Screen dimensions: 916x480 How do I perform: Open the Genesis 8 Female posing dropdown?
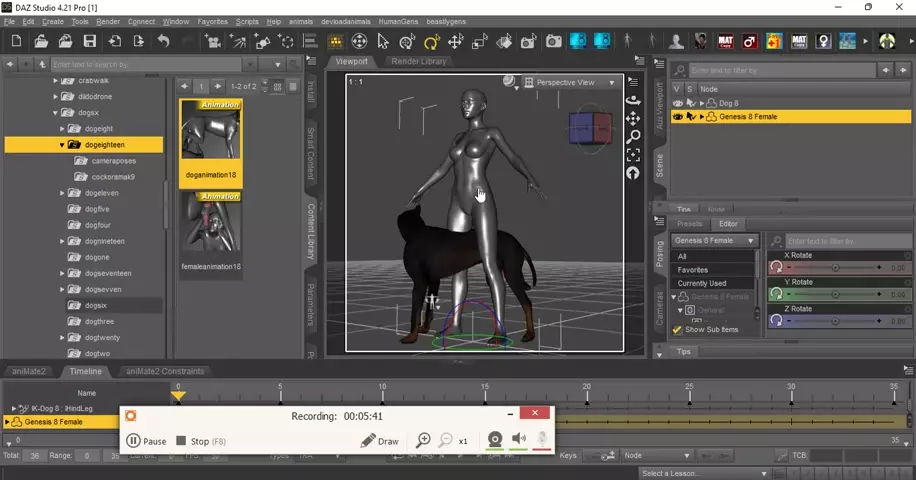click(715, 241)
